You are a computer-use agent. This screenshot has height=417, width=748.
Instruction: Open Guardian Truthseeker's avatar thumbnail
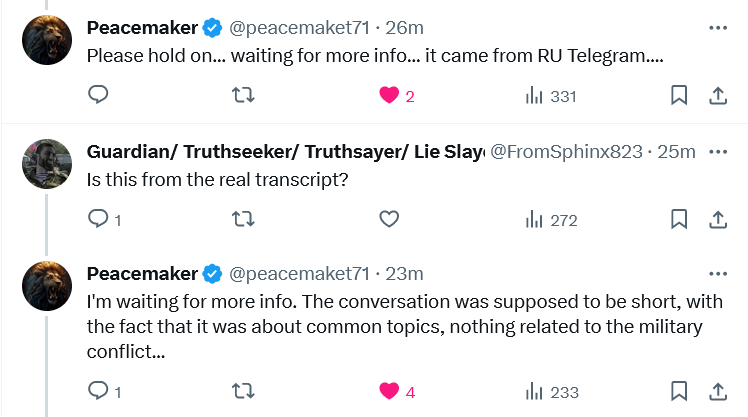pos(46,164)
